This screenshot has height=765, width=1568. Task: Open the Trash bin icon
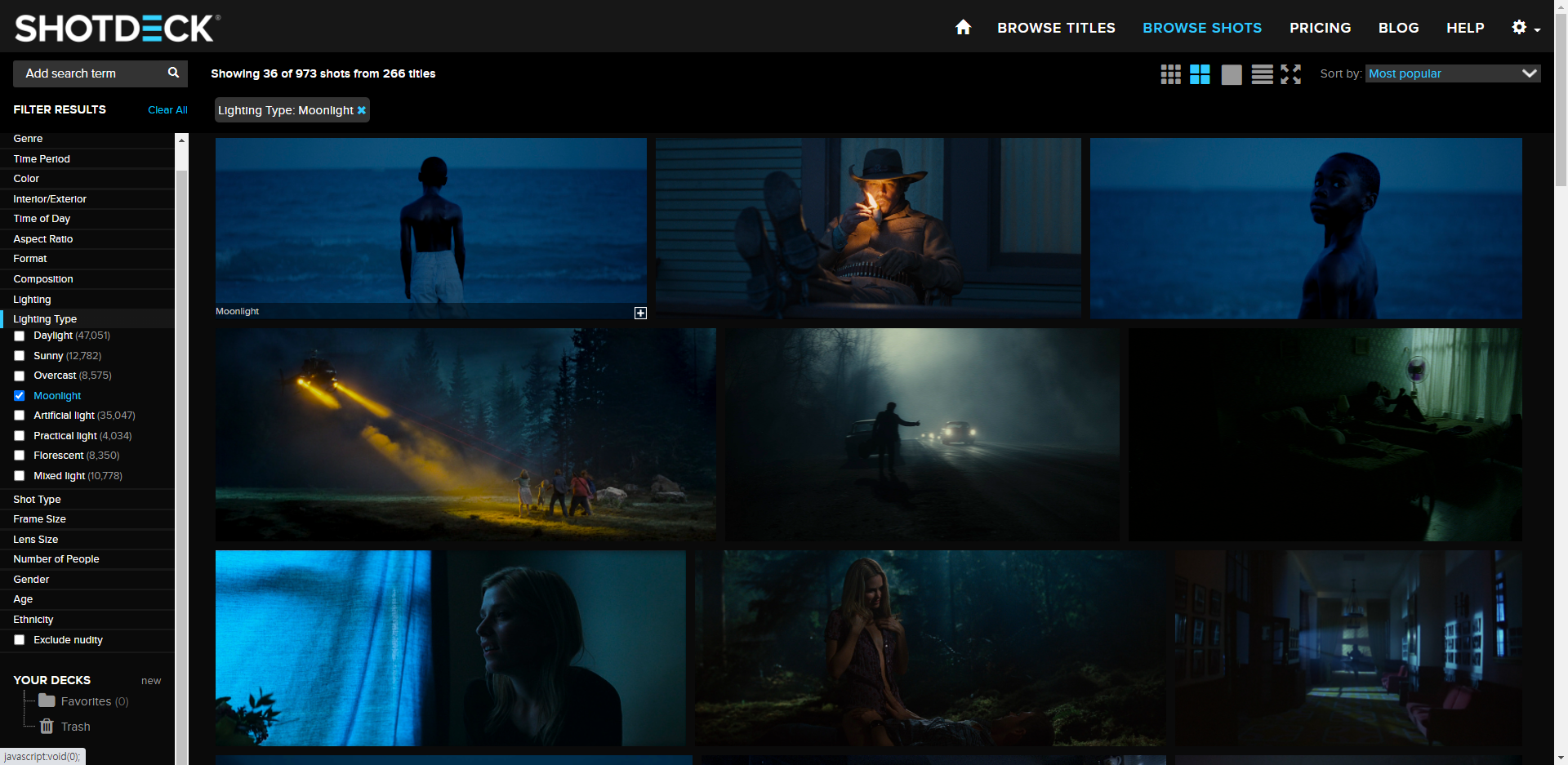pos(47,726)
